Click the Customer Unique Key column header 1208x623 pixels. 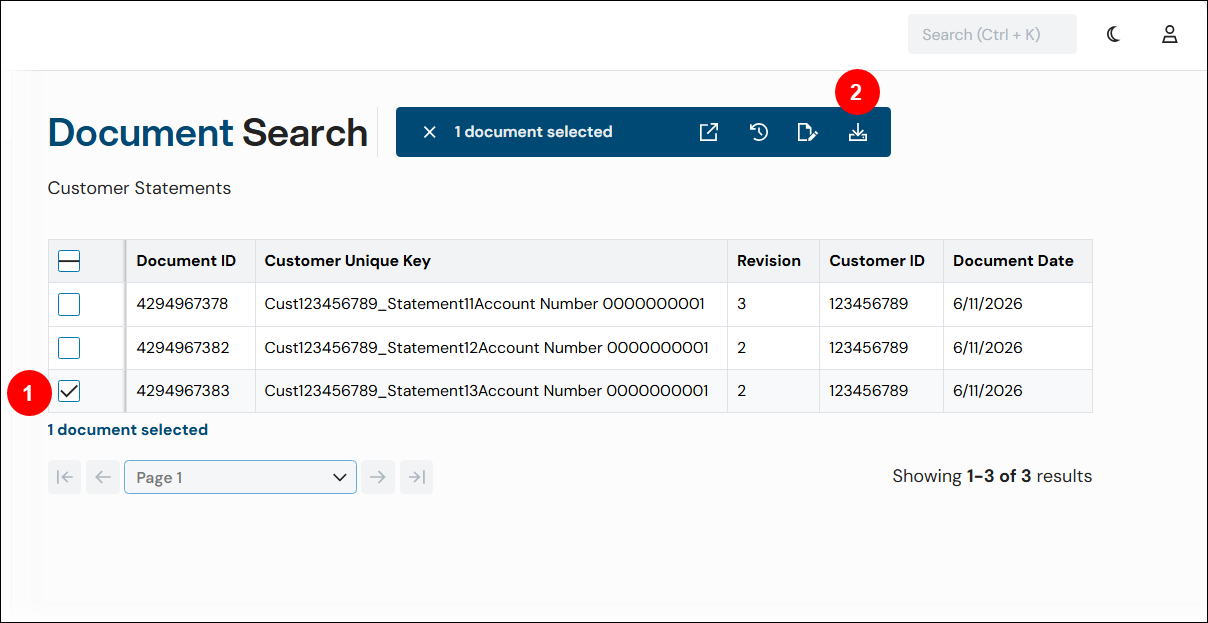(491, 261)
